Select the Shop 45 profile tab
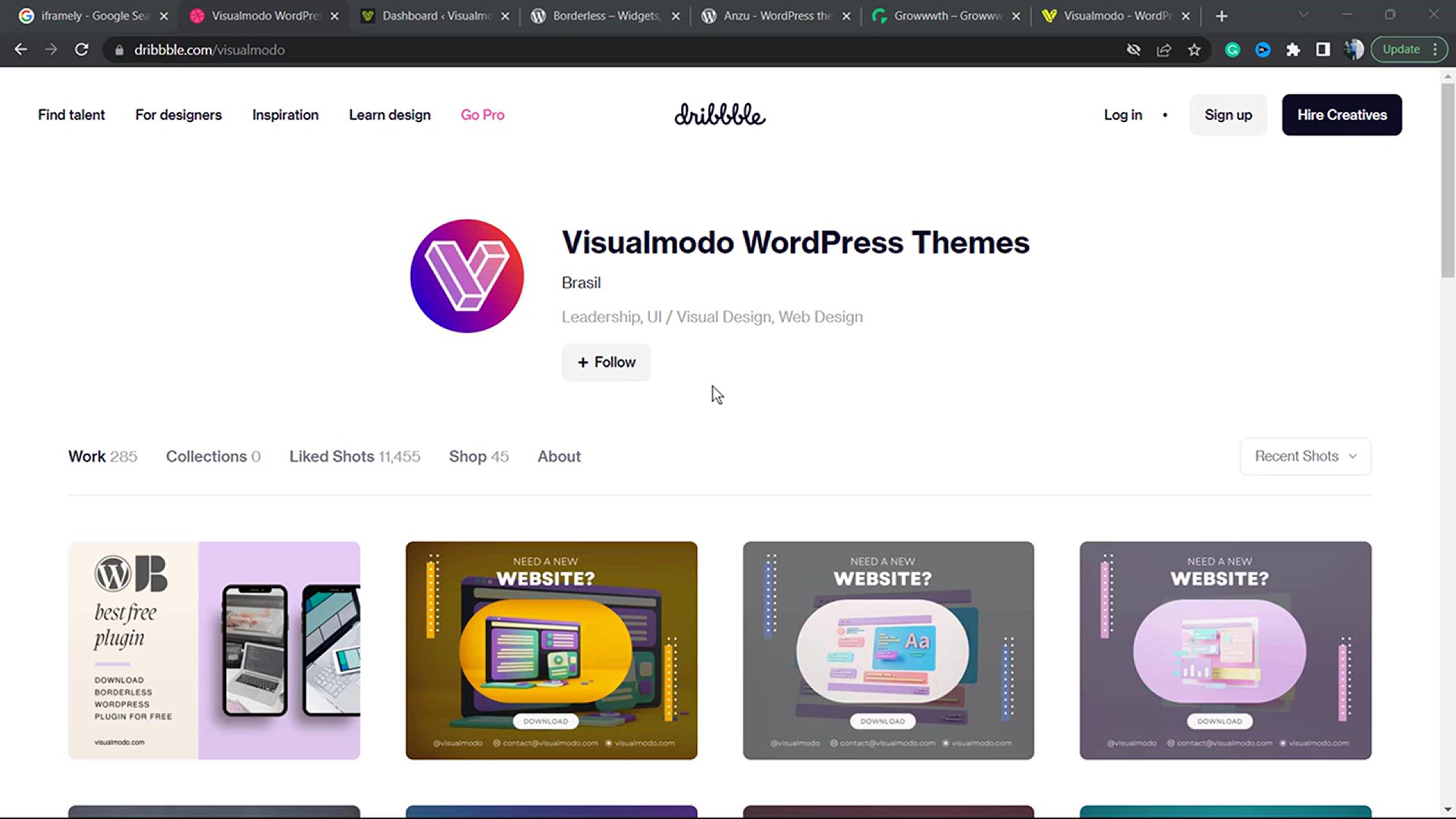Viewport: 1456px width, 819px height. click(479, 457)
